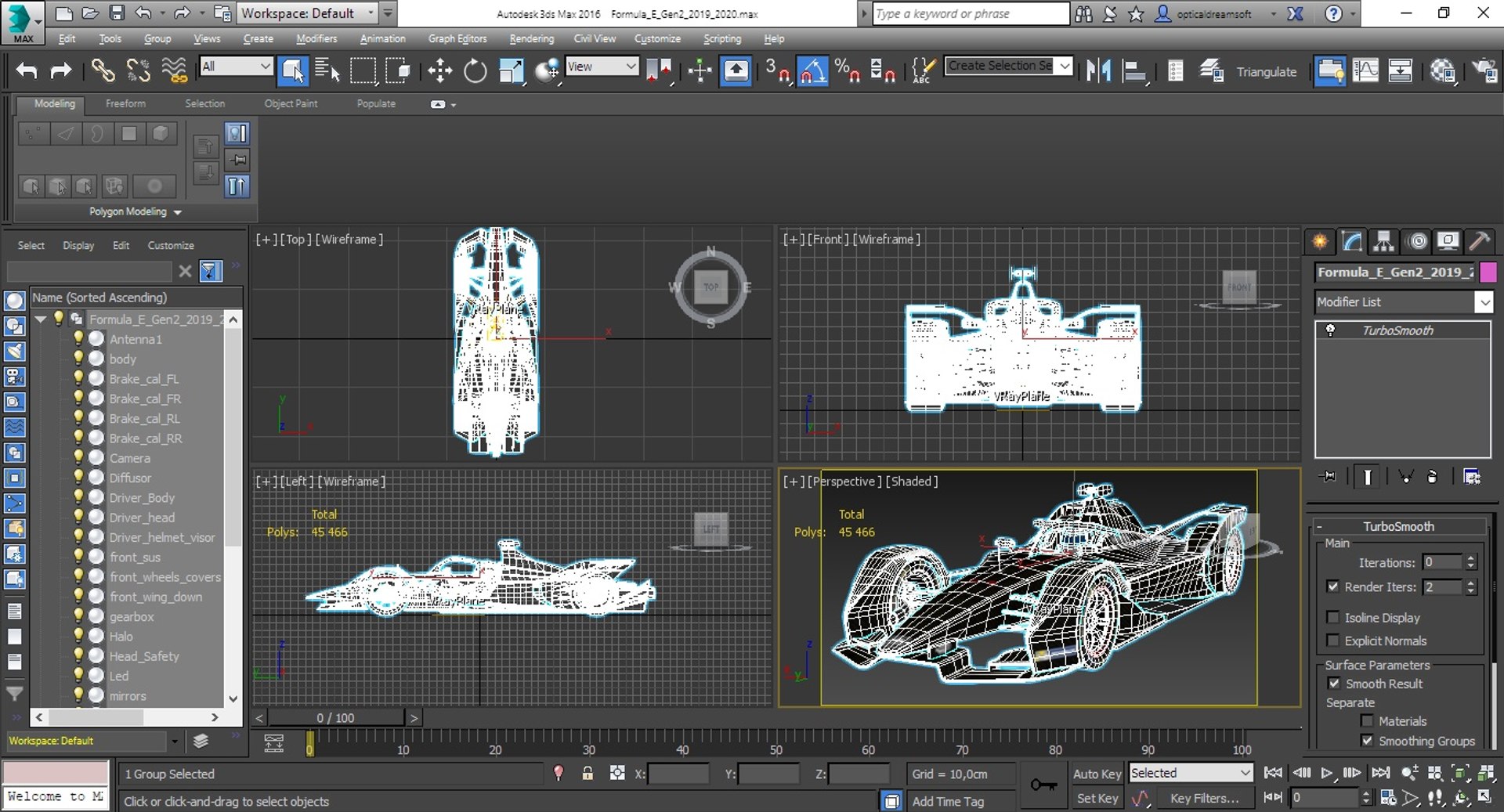Select the Driver_helmet_visor object
This screenshot has height=812, width=1504.
(161, 537)
